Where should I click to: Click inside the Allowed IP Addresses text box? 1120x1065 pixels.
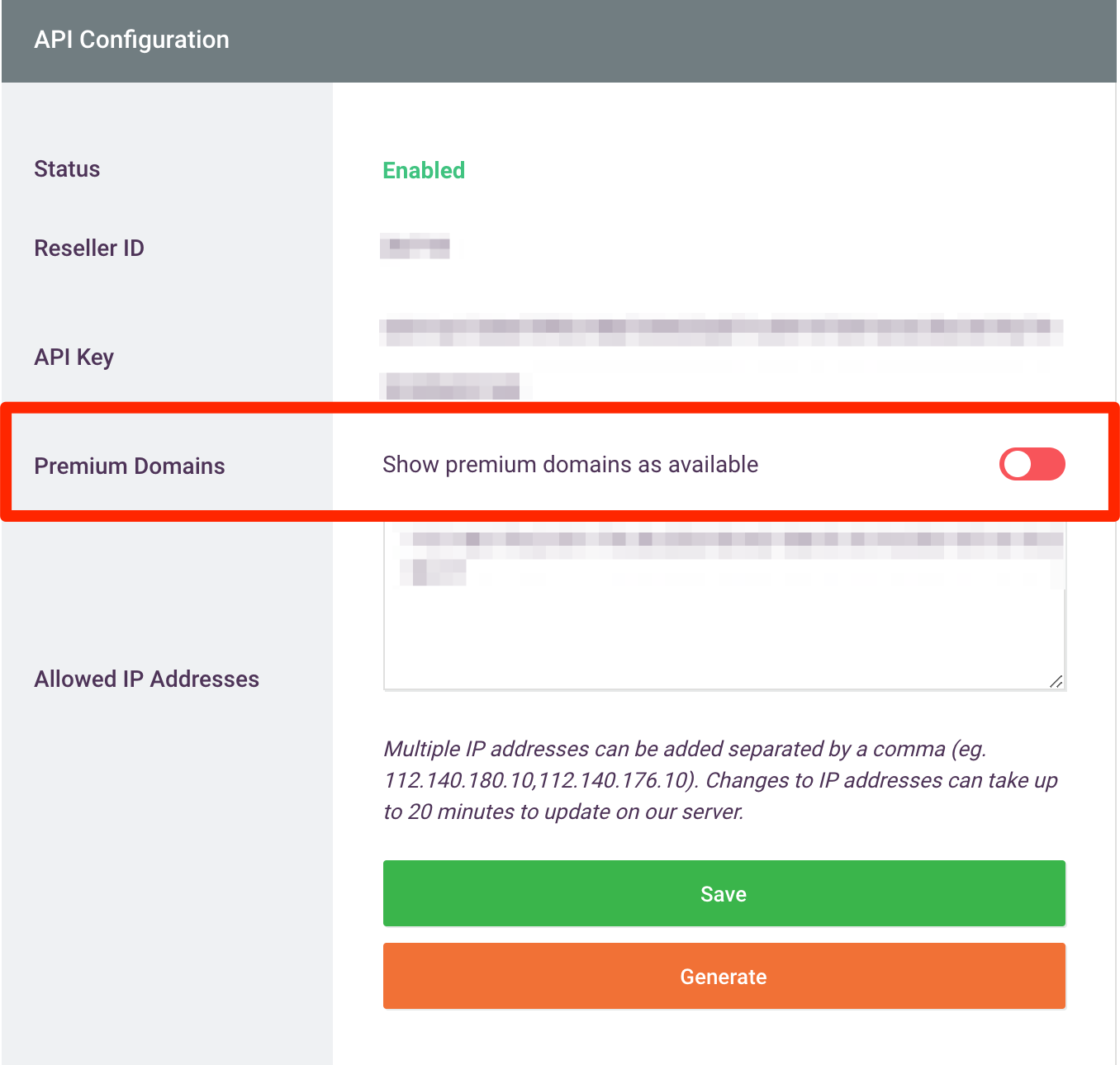pyautogui.click(x=724, y=636)
